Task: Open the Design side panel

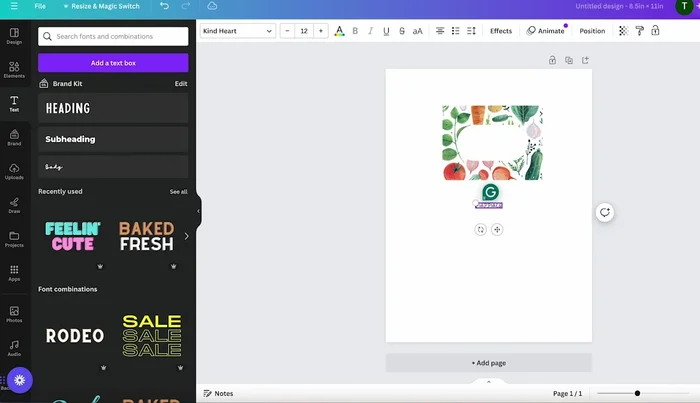Action: click(x=14, y=36)
